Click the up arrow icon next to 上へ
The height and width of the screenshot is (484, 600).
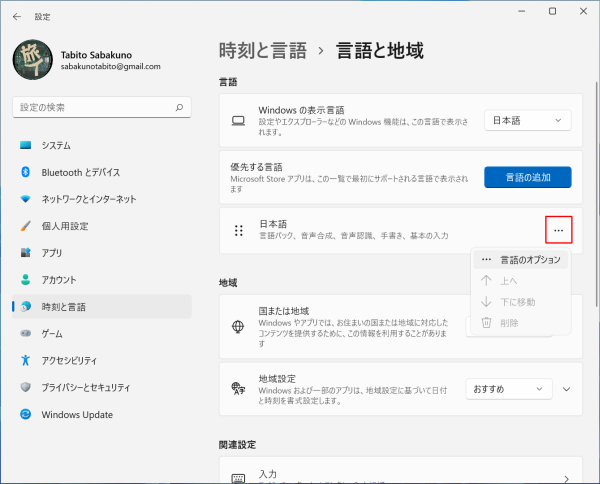click(486, 280)
